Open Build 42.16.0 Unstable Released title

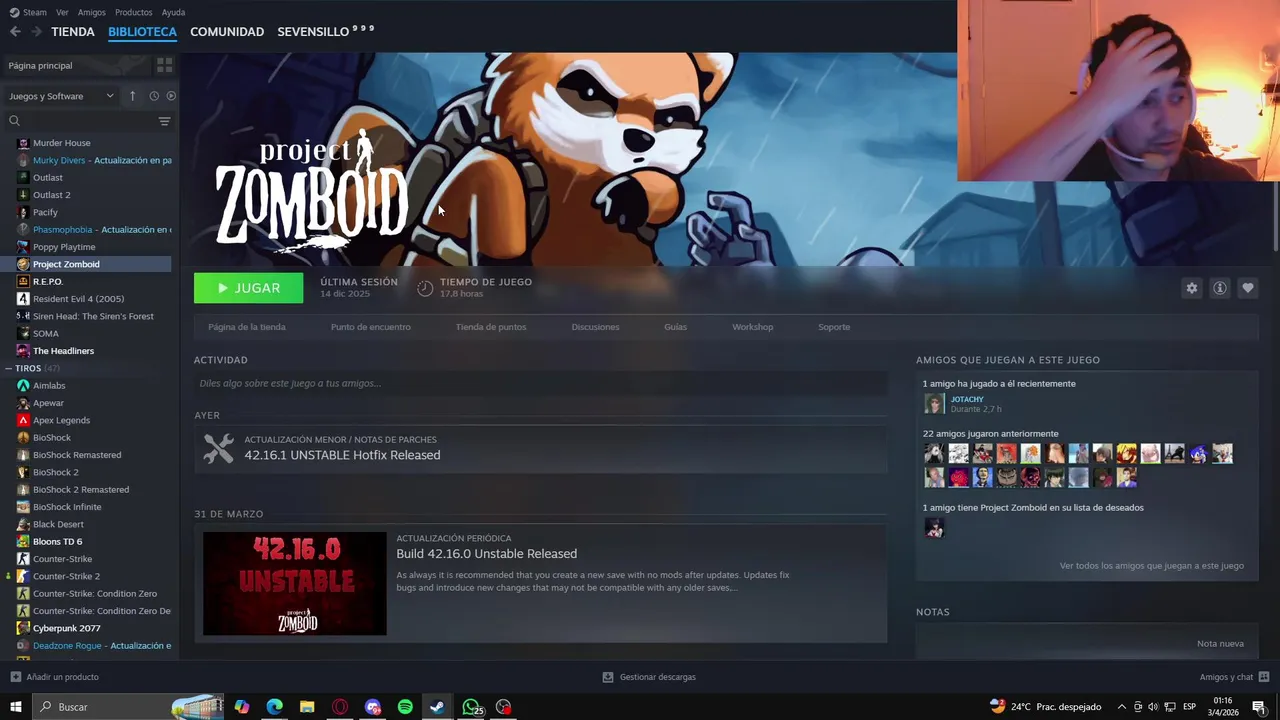(x=486, y=554)
